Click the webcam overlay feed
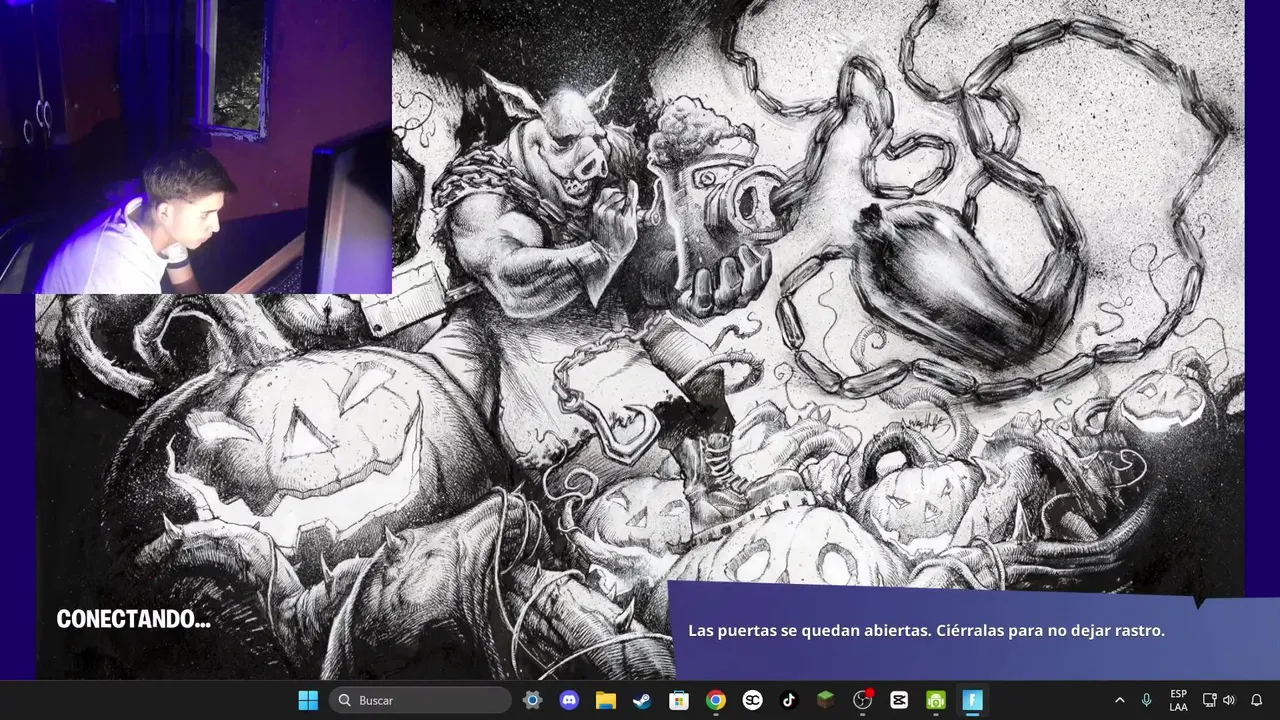1280x720 pixels. pyautogui.click(x=195, y=147)
